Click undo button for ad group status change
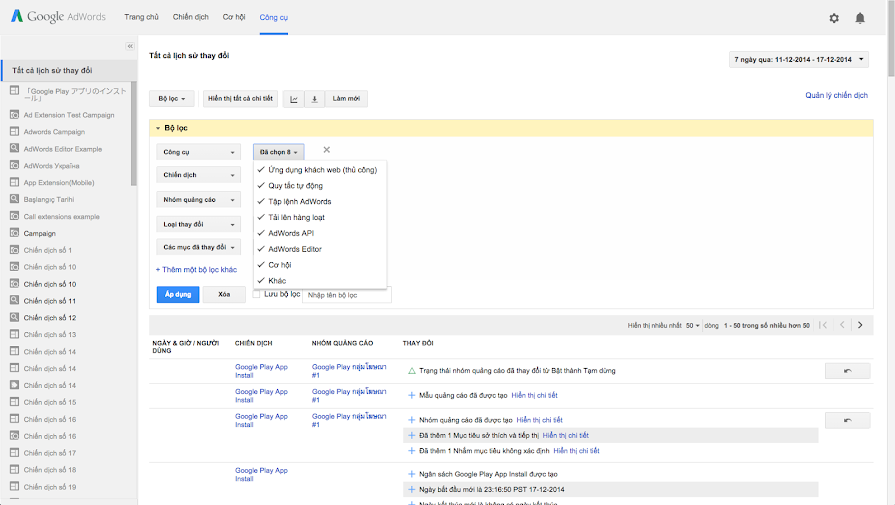The image size is (895, 505). [x=847, y=370]
